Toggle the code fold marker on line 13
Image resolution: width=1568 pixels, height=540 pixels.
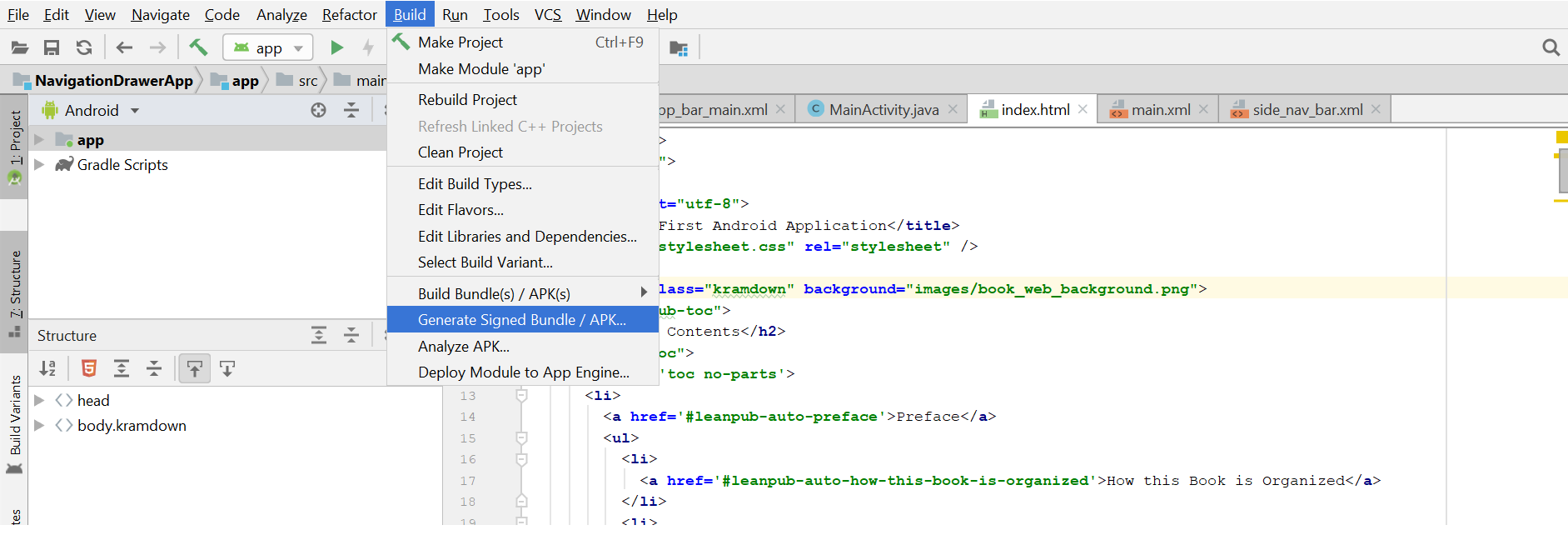click(521, 396)
